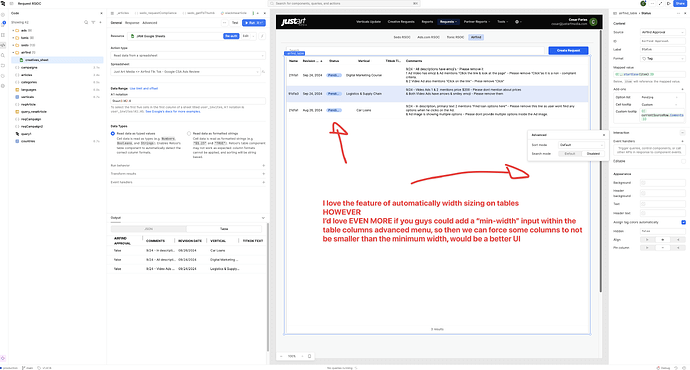690x370 pixels.
Task: Switch to the Advanced query tab
Action: 150,23
